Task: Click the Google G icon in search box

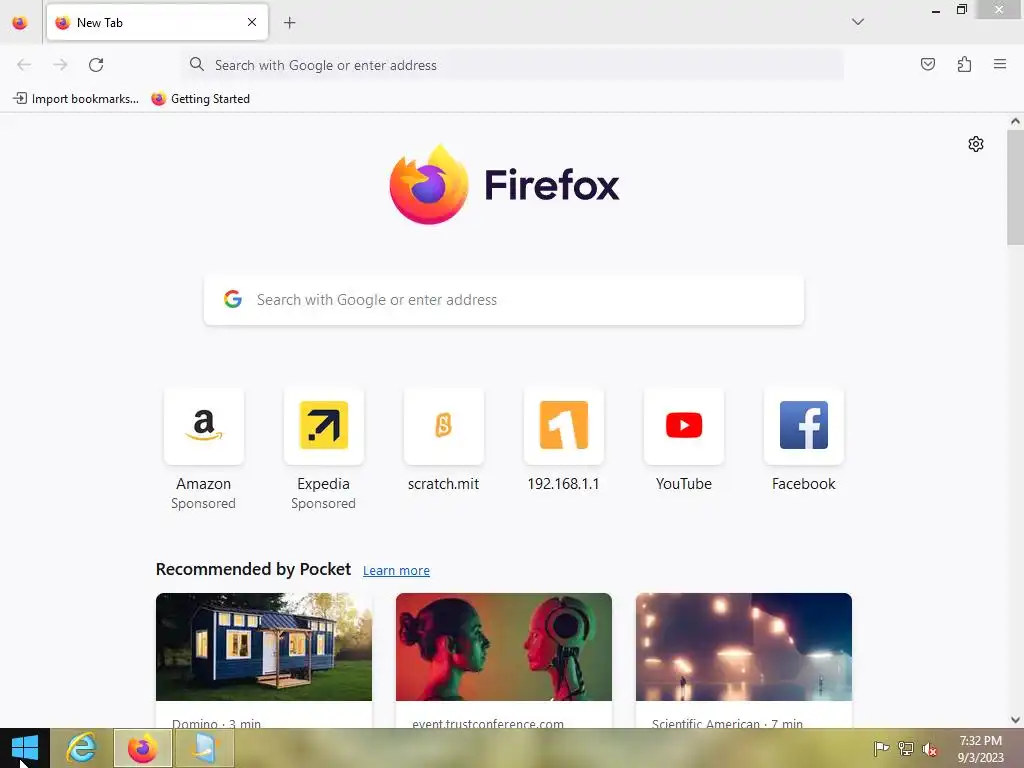Action: 233,299
